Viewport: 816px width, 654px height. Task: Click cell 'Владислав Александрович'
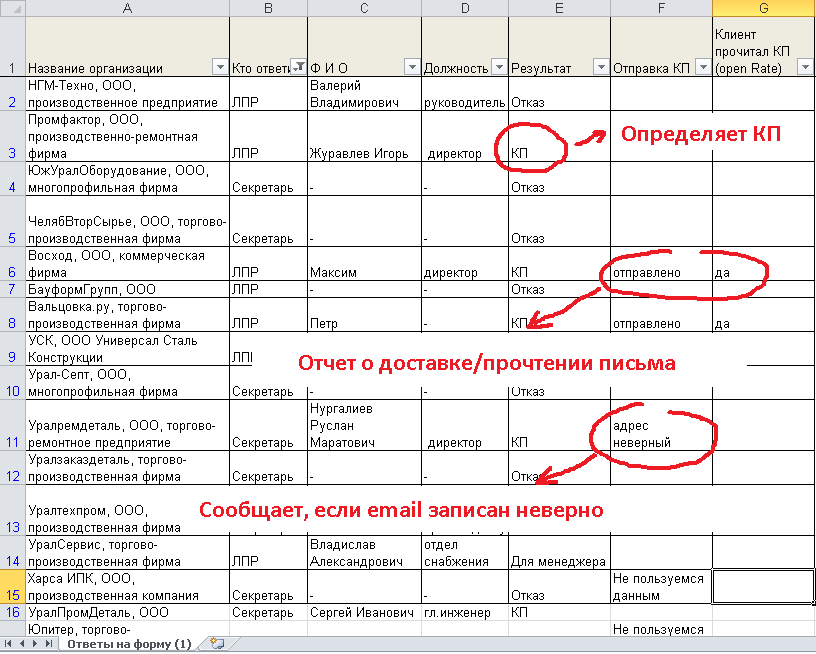tap(364, 553)
